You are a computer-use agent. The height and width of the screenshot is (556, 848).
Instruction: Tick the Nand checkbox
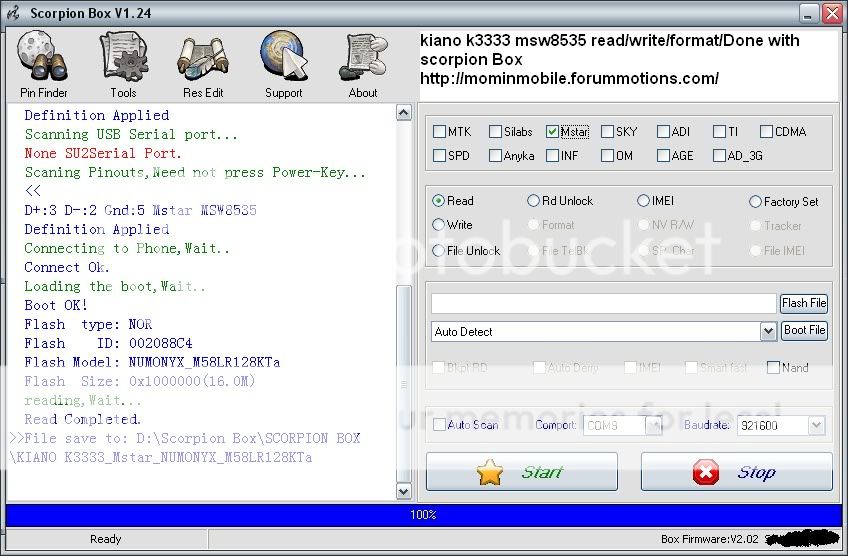click(773, 368)
